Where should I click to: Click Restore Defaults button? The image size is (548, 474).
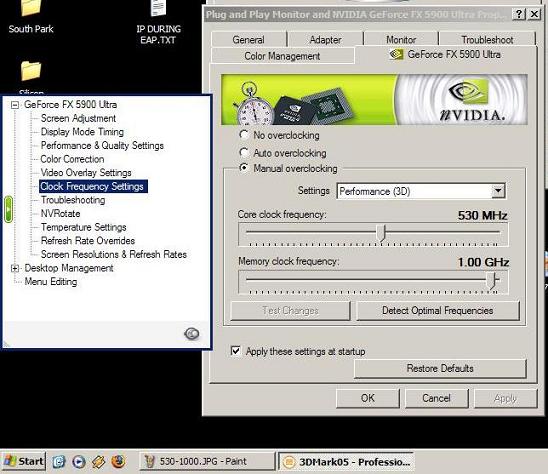pos(440,368)
